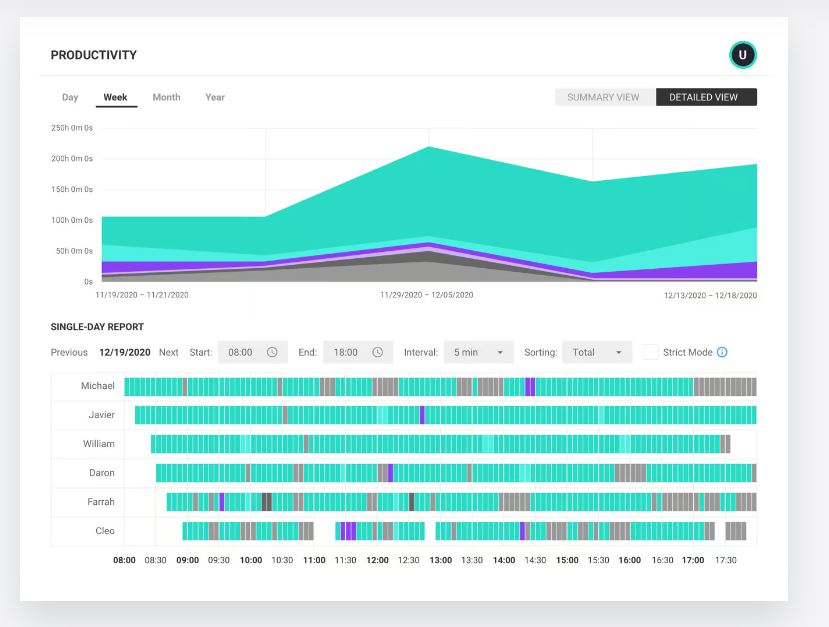The image size is (829, 627).
Task: Click the 12/13/2020 – 12/18/2020 axis label
Action: pyautogui.click(x=711, y=296)
